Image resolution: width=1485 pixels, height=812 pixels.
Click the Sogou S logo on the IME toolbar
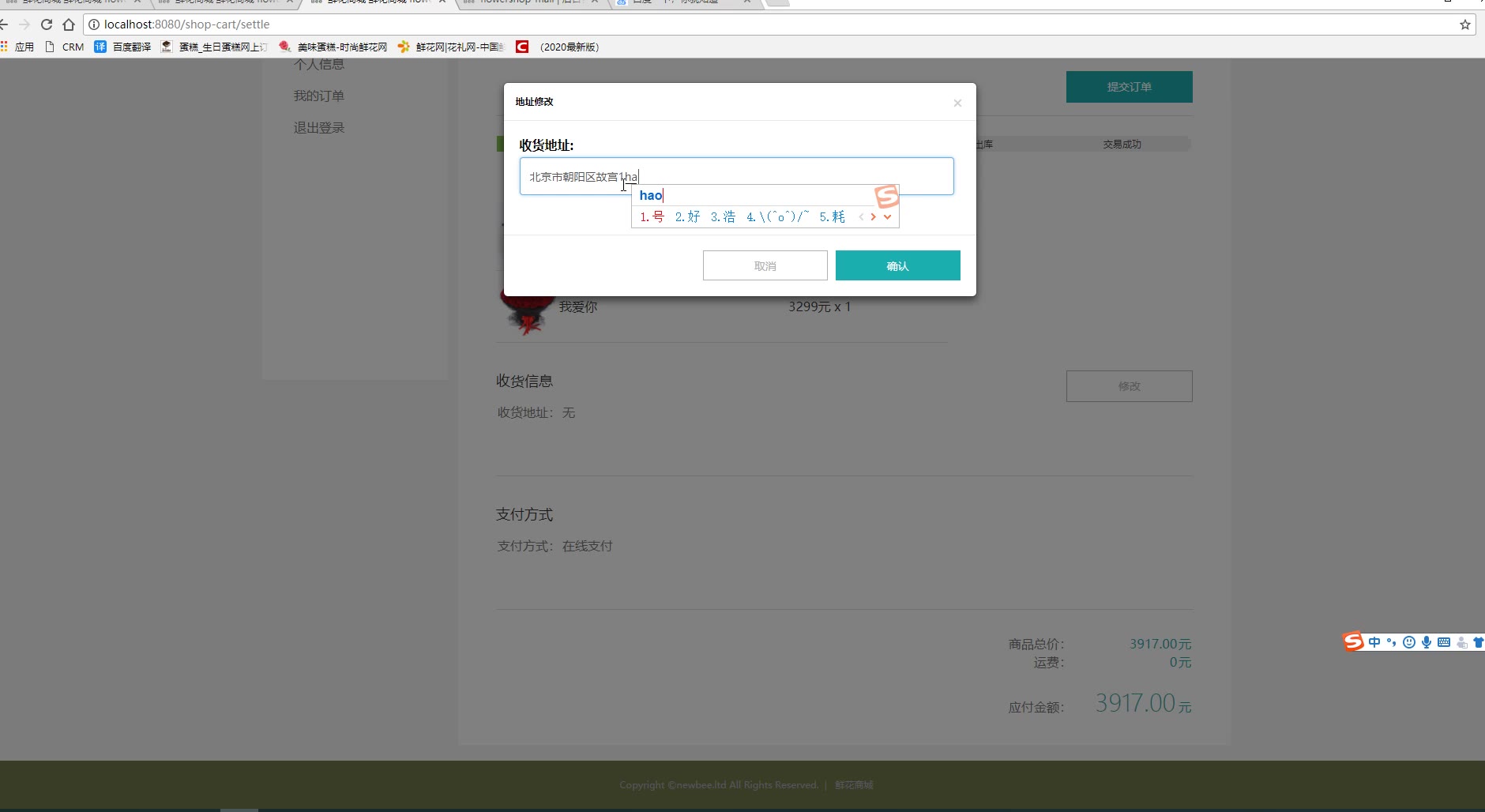click(x=1353, y=642)
